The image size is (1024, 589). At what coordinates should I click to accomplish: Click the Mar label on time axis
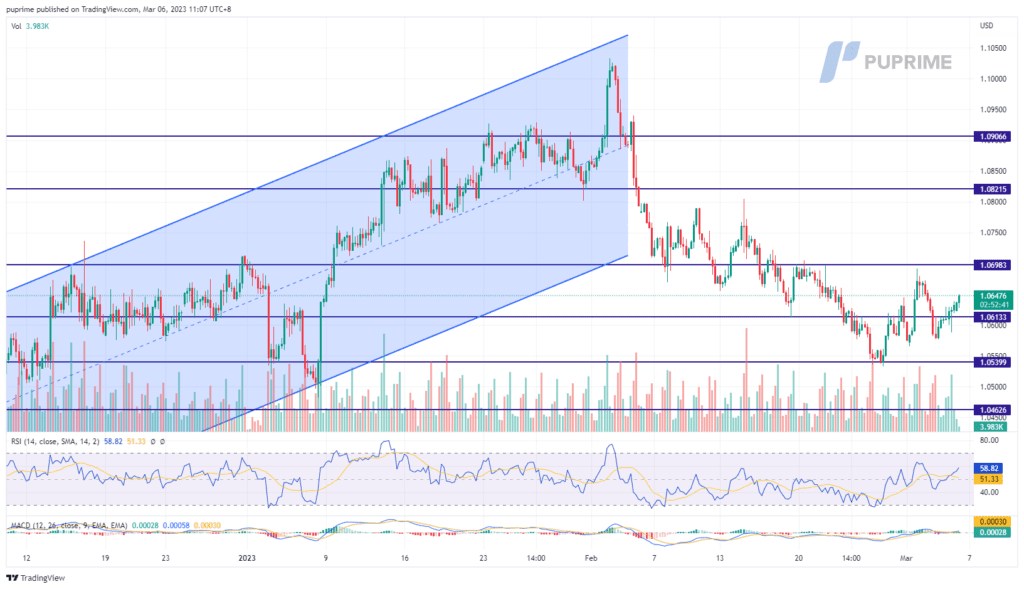click(906, 558)
